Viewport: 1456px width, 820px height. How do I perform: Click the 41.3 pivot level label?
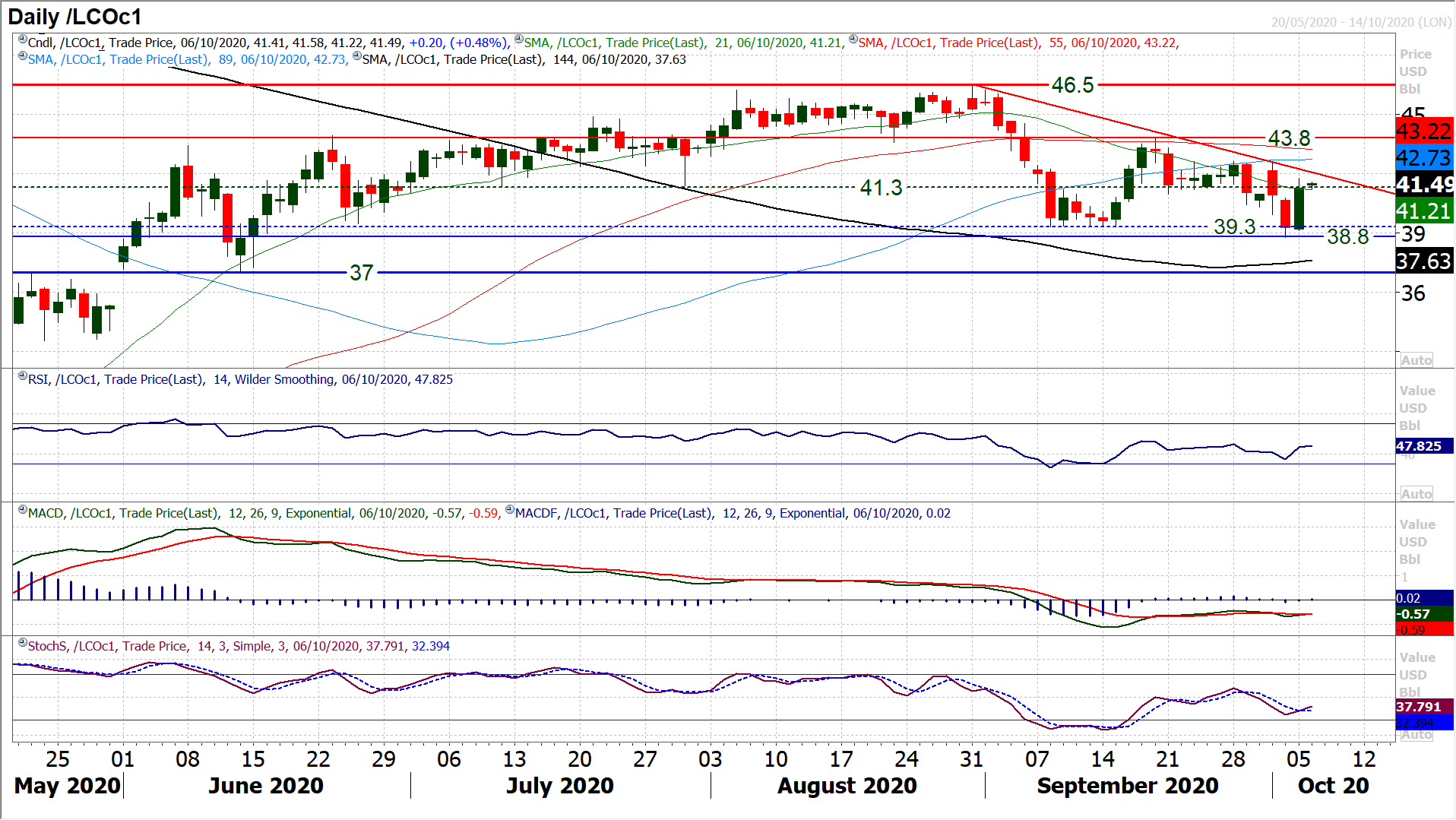pyautogui.click(x=881, y=188)
